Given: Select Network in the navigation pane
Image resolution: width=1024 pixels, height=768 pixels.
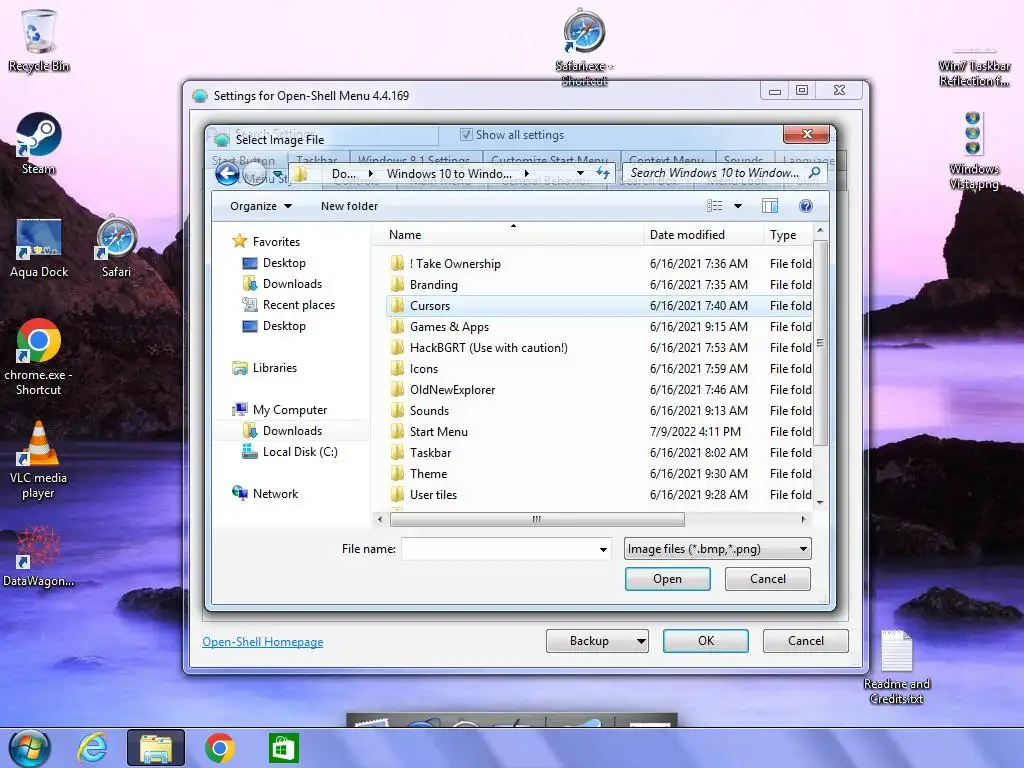Looking at the screenshot, I should coord(265,494).
